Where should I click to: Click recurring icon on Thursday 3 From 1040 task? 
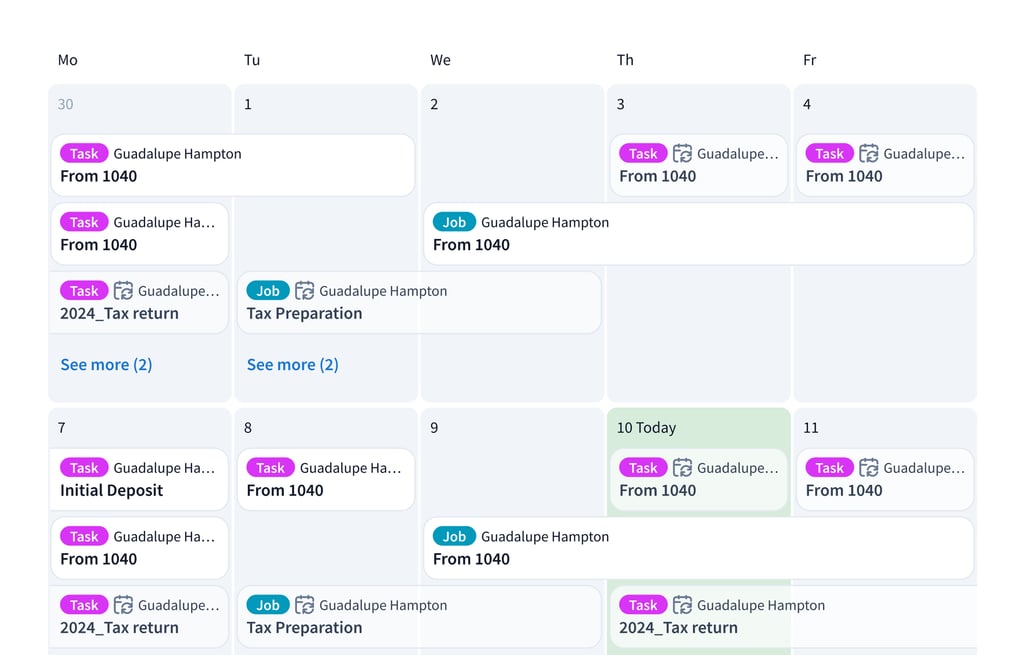682,153
